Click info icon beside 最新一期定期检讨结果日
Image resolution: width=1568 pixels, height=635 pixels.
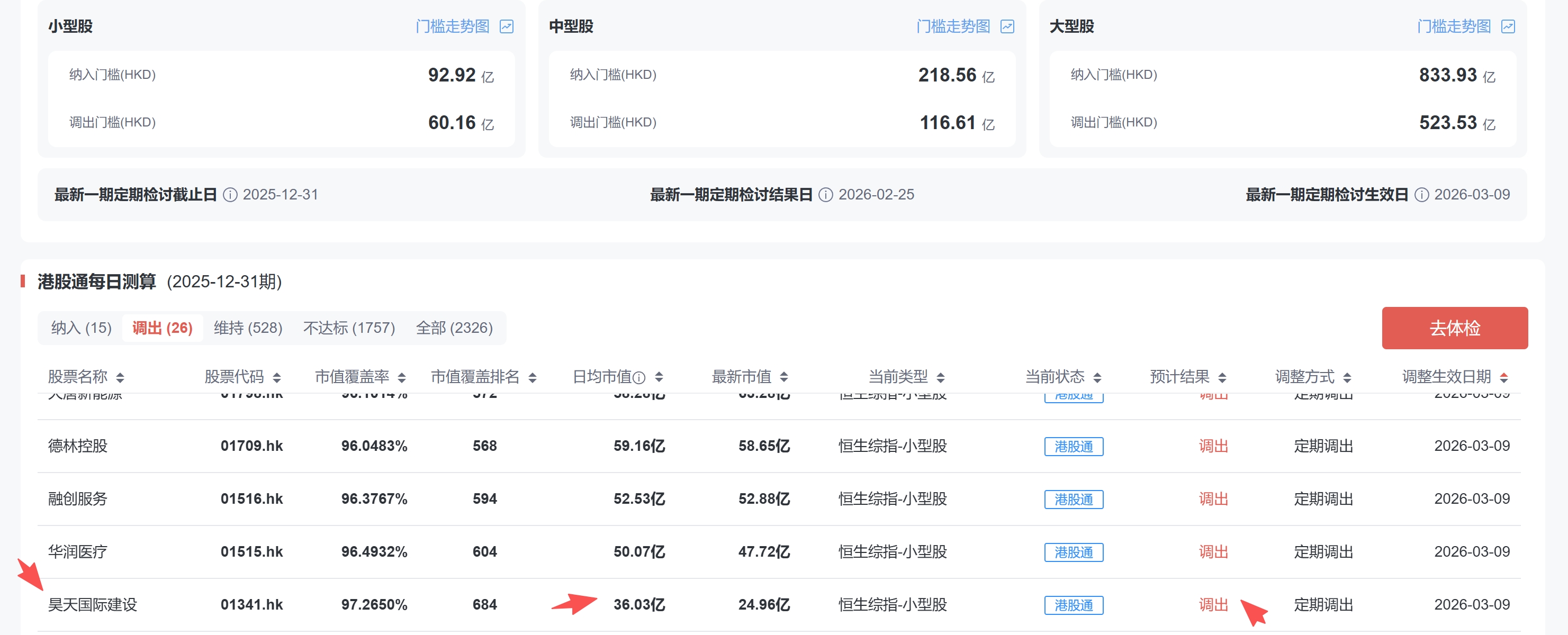pos(825,195)
